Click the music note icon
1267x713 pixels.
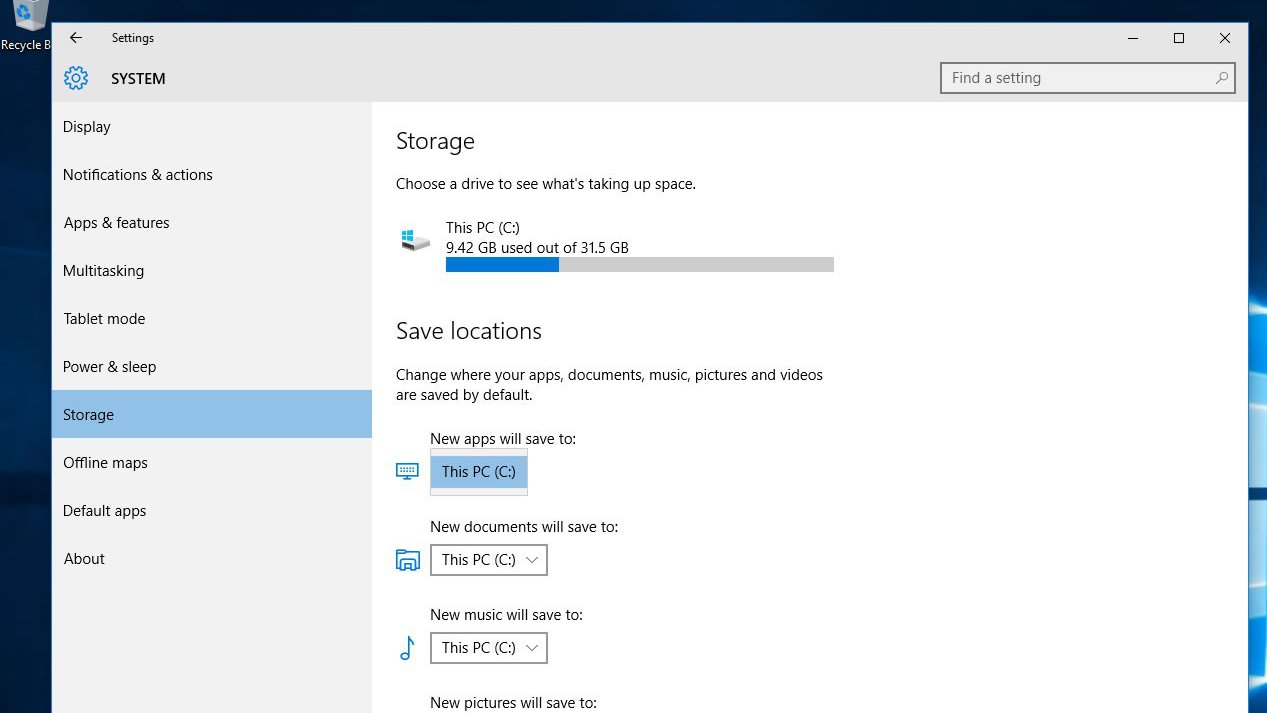coord(407,648)
